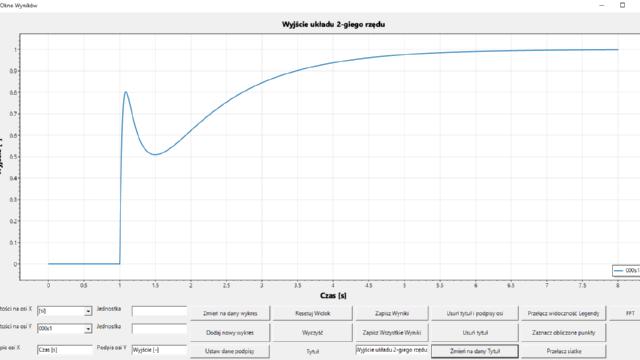Click the Usuń tytuł i podpisy osi button
640x360 pixels.
pos(475,313)
